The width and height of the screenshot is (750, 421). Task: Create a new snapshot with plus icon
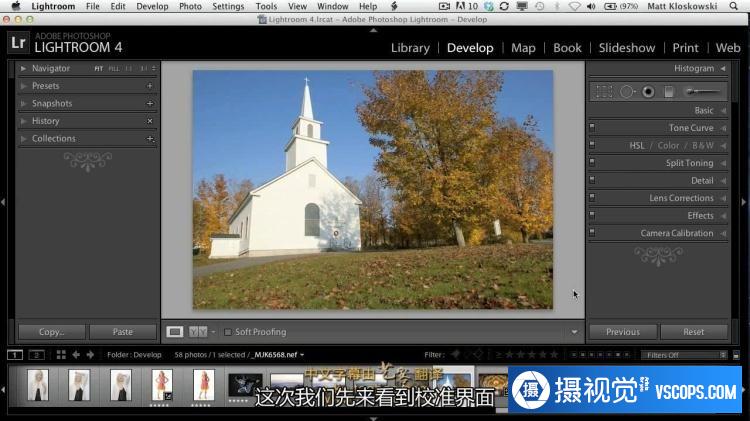click(150, 104)
